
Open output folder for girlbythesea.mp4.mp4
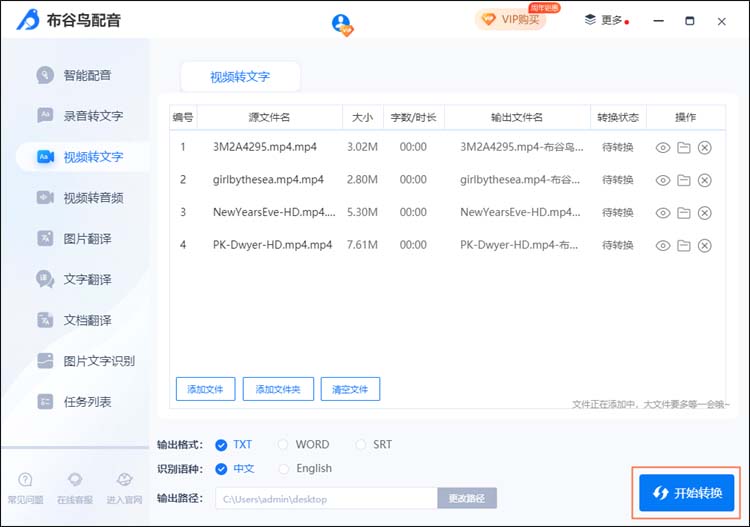(684, 180)
